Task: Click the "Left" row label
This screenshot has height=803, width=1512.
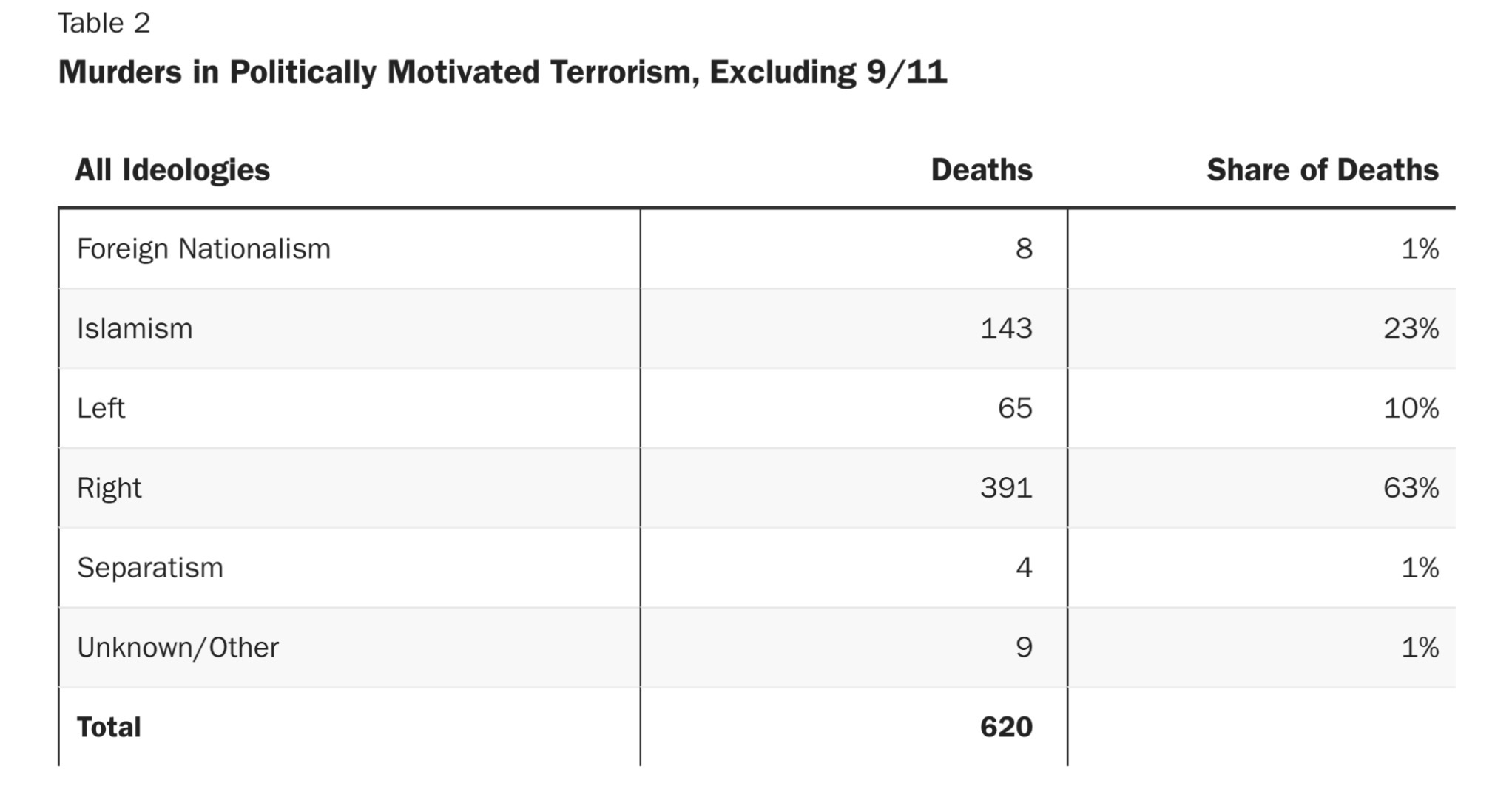Action: pos(101,408)
